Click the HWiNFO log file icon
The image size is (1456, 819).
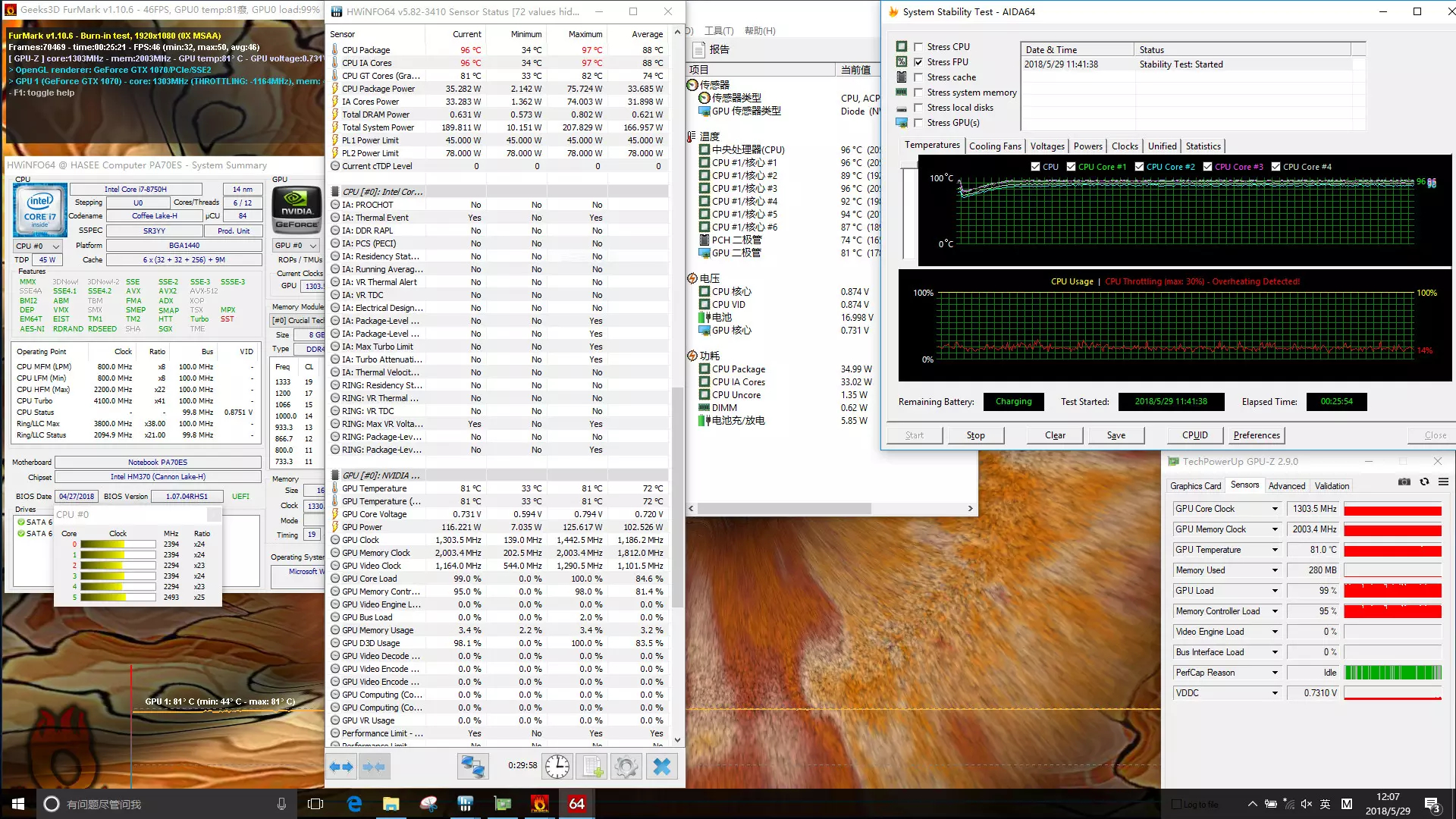point(592,767)
